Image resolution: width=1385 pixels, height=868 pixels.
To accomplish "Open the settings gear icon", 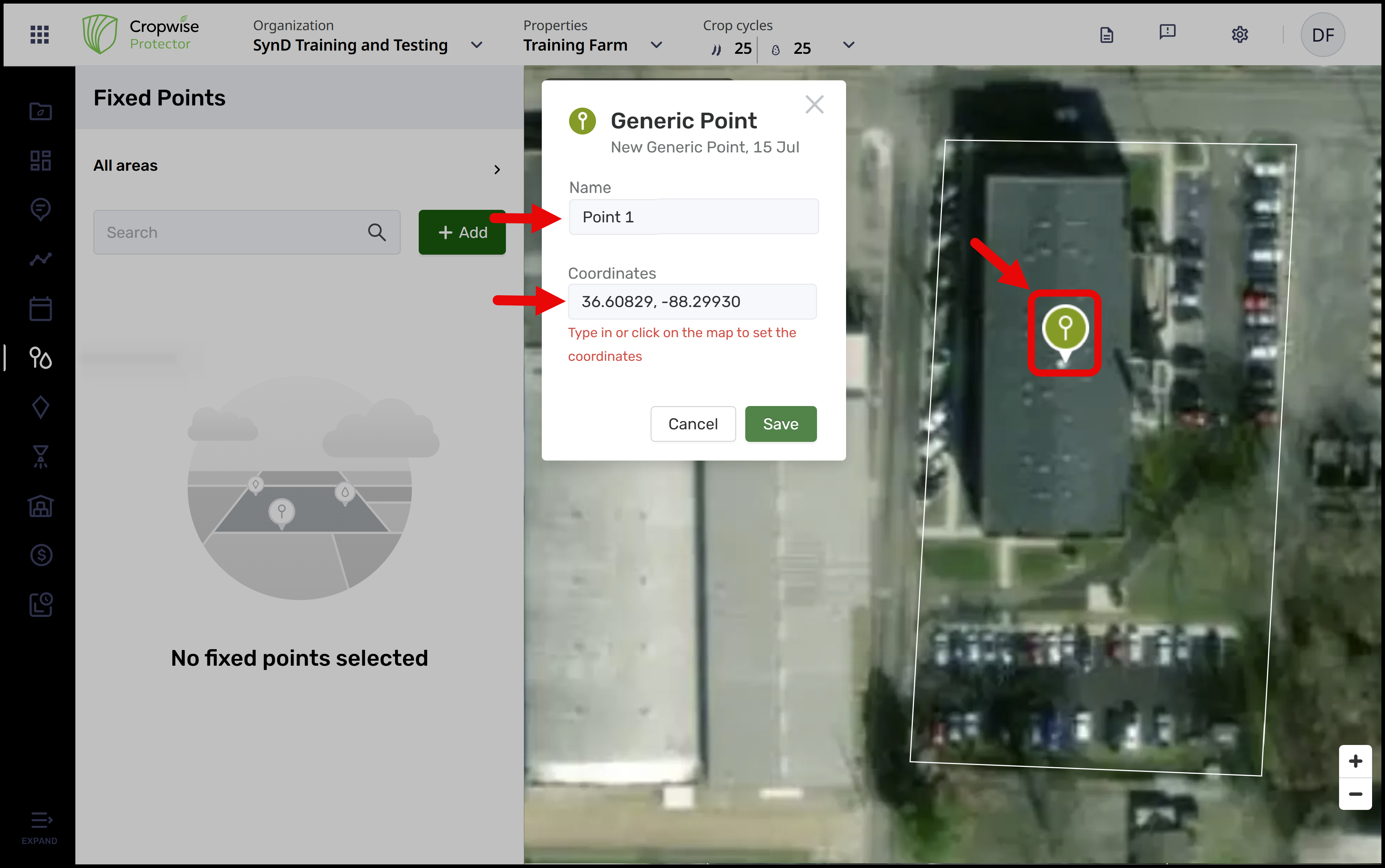I will 1240,34.
